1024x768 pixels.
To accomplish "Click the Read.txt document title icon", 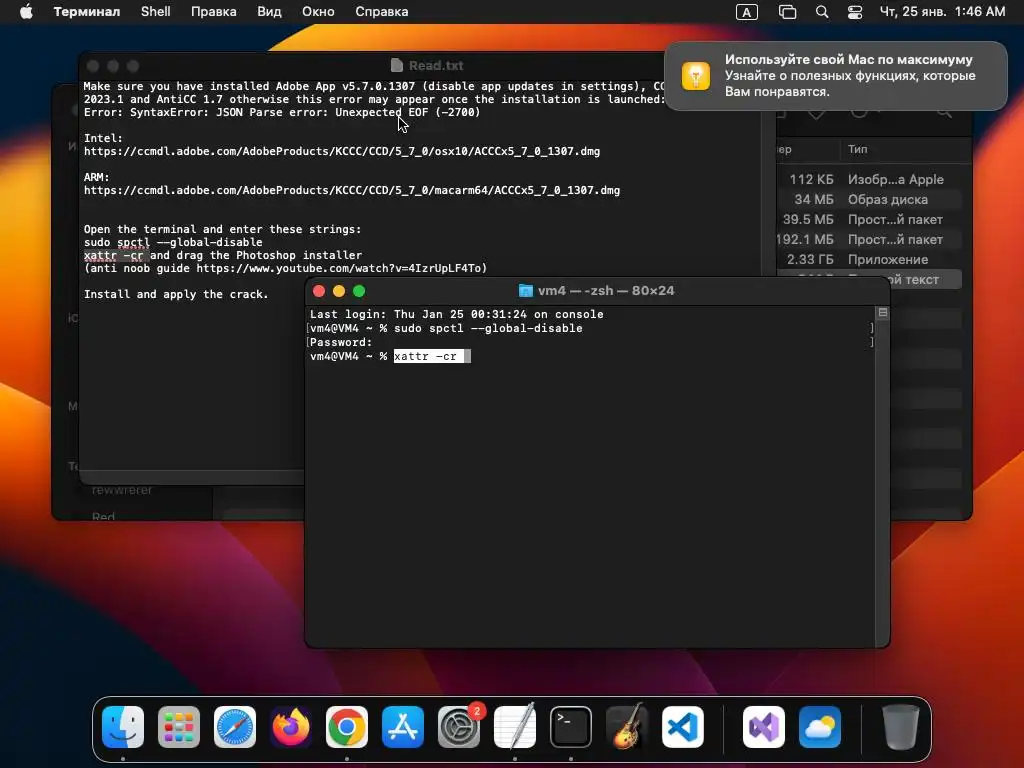I will 396,65.
